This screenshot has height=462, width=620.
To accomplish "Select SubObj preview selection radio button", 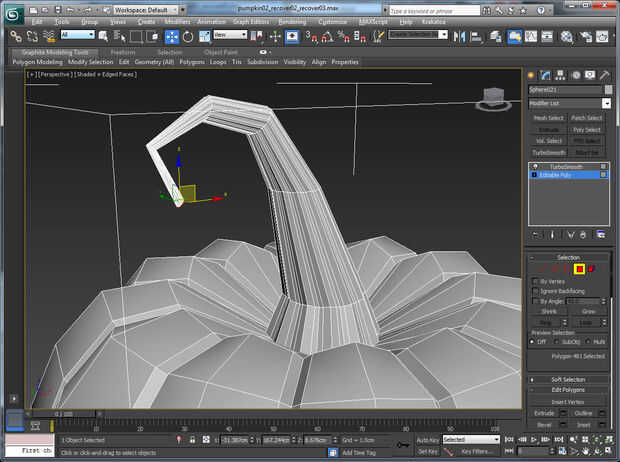I will click(x=555, y=341).
